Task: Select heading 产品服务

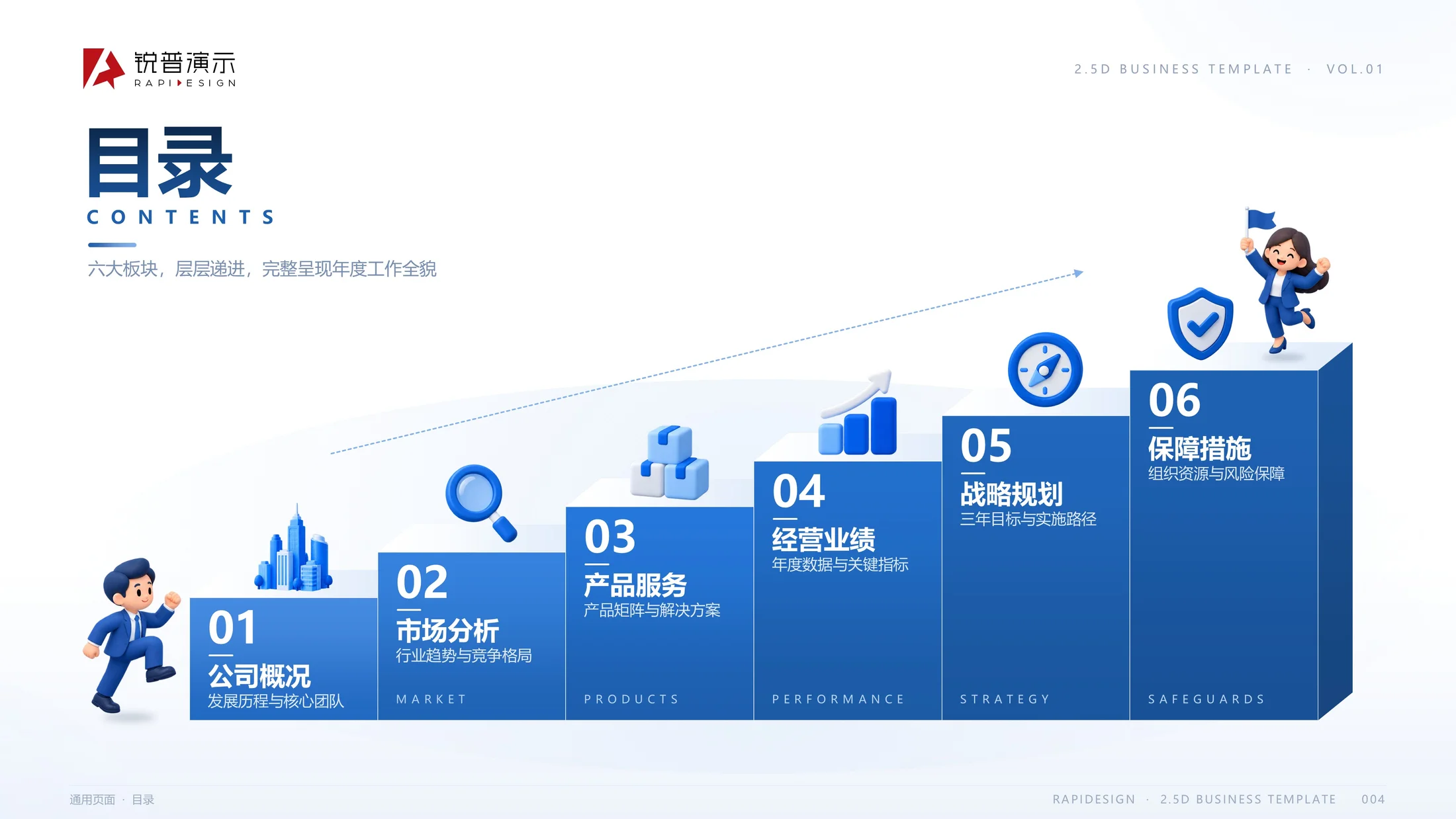Action: point(635,585)
